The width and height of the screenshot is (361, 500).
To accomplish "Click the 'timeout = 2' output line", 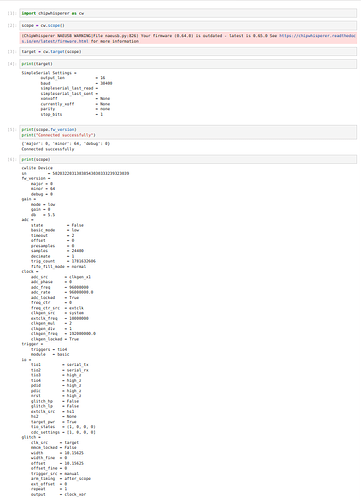I will pyautogui.click(x=53, y=235).
